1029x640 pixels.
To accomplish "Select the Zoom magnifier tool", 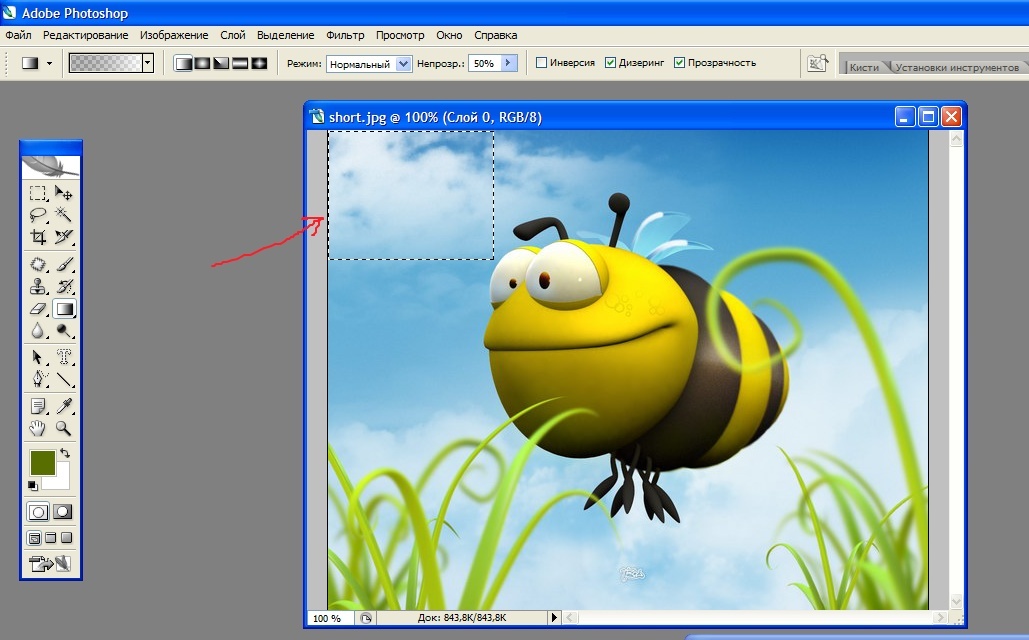I will [x=64, y=429].
